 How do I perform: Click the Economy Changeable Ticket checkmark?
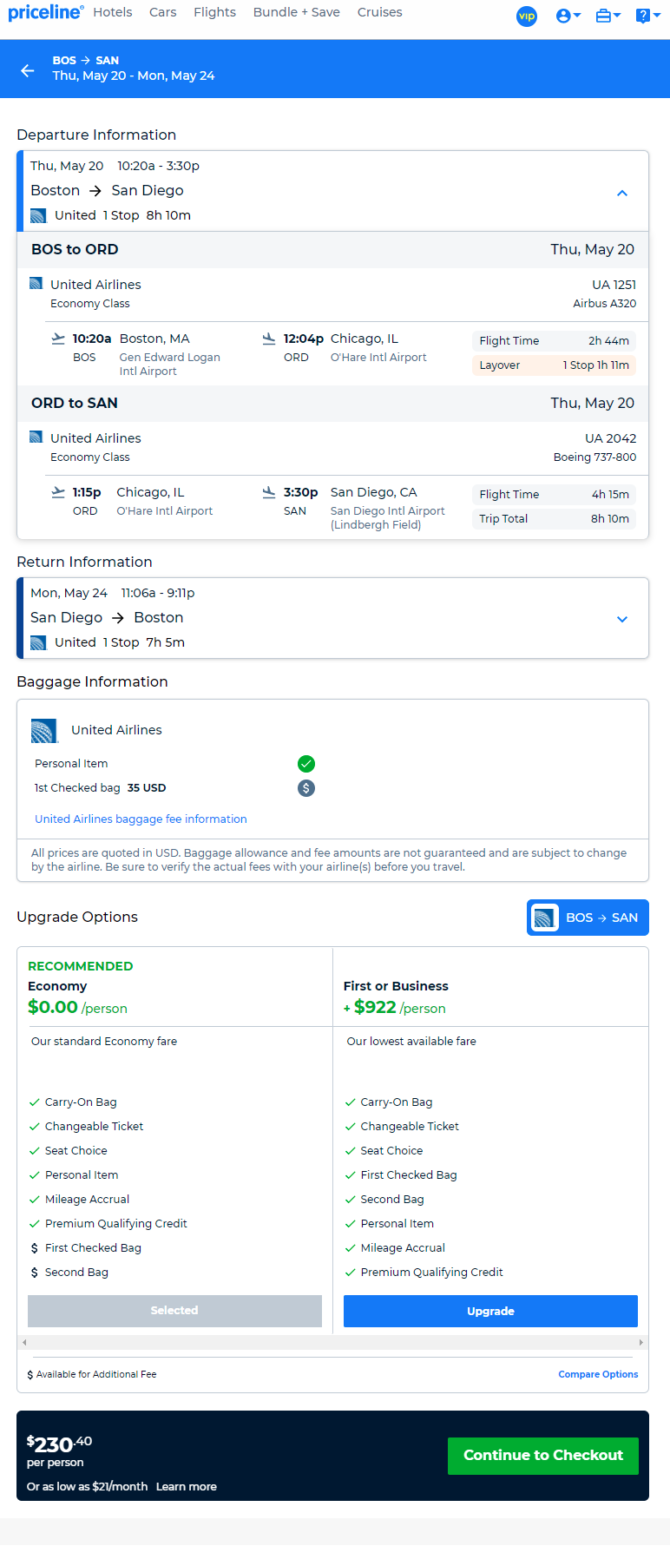pyautogui.click(x=34, y=1127)
